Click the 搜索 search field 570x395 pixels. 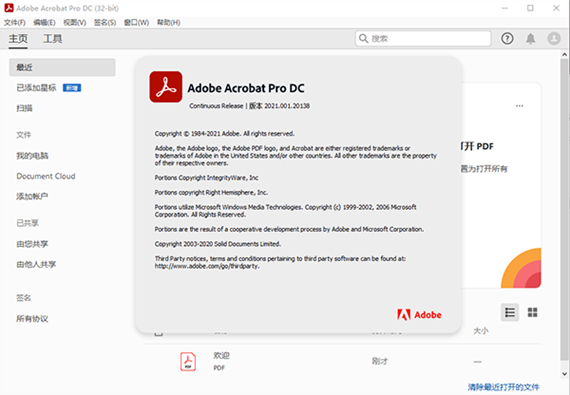pos(423,39)
